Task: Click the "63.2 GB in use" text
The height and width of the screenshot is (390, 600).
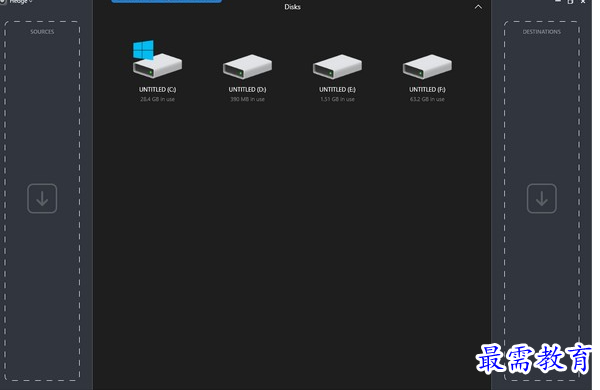Action: pyautogui.click(x=427, y=99)
